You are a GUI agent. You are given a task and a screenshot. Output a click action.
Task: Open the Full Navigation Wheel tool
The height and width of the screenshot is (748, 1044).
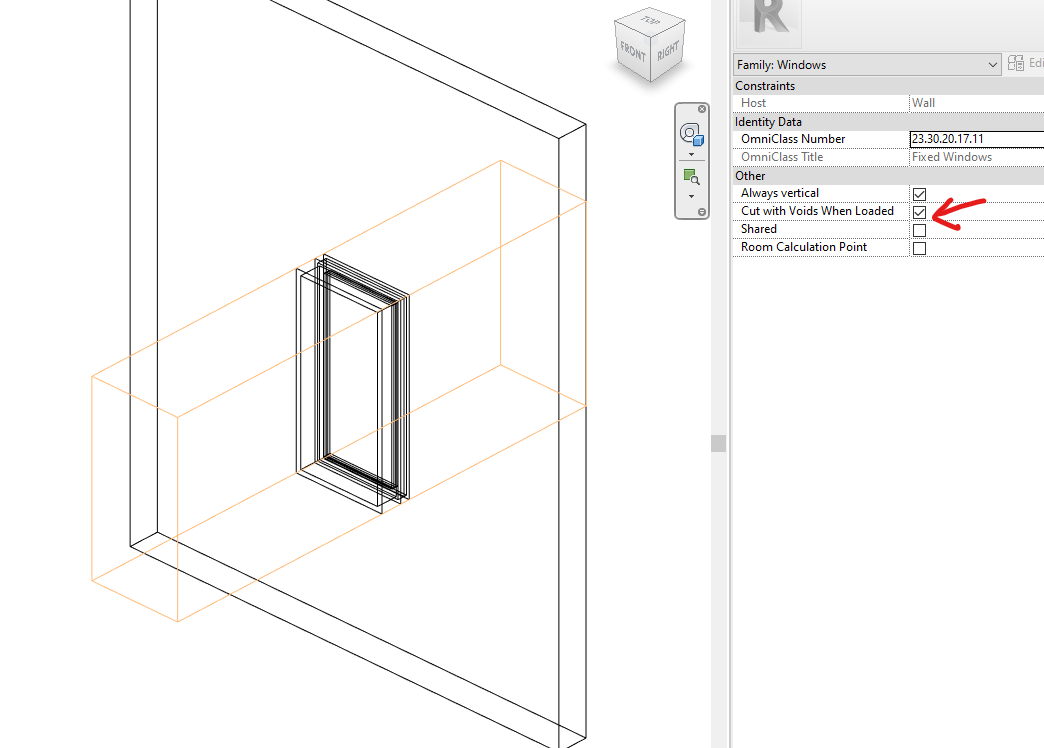[x=691, y=135]
